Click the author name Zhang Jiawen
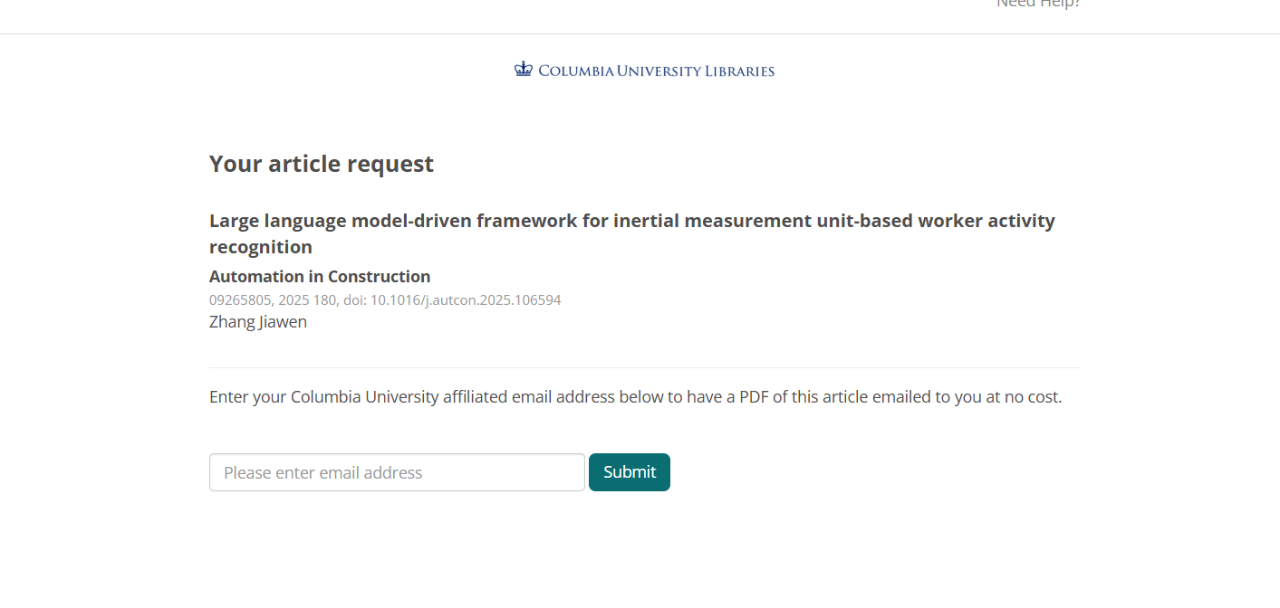Screen dimensions: 1280x608 (258, 322)
